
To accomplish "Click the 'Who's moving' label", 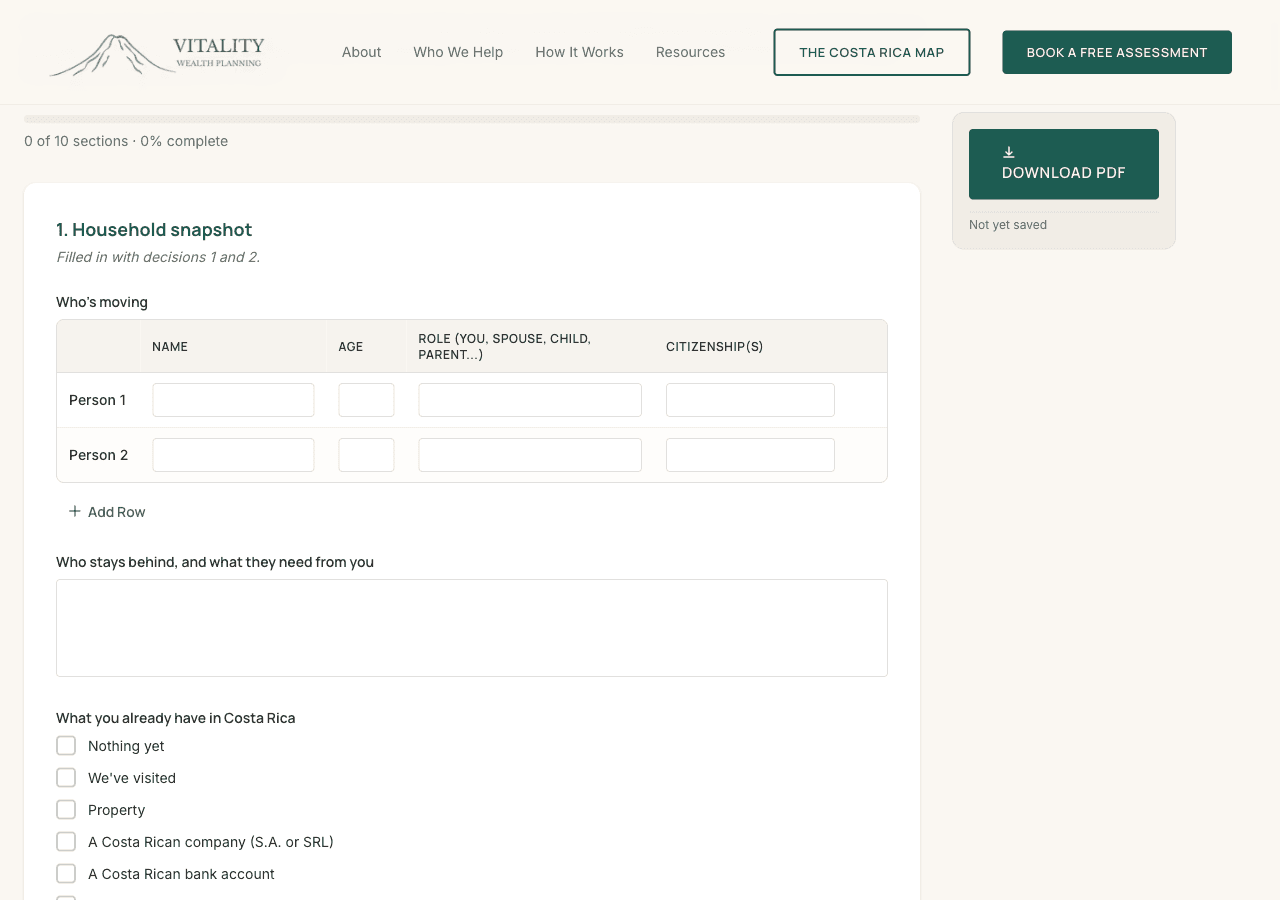I will [x=102, y=302].
